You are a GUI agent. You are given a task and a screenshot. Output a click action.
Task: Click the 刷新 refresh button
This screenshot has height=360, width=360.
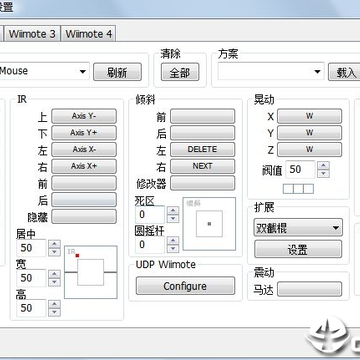tap(117, 72)
